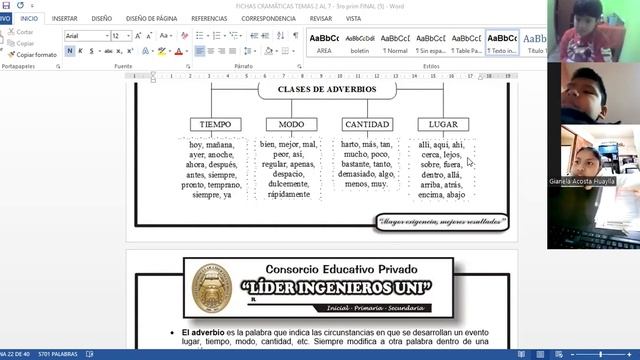Click the text effects glowing A icon
Viewport: 640px width, 360px height.
[145, 51]
